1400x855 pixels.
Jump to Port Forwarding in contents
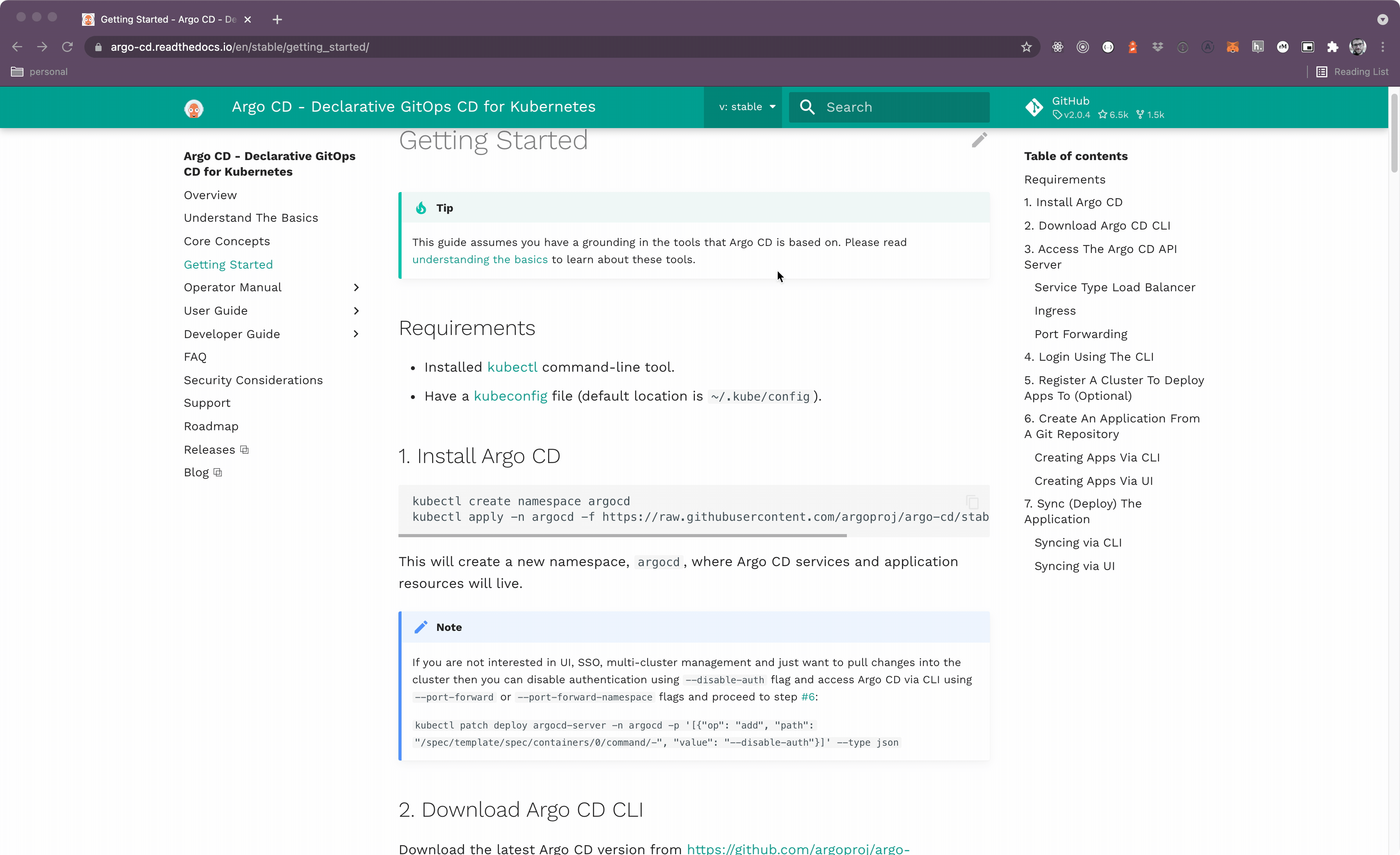[x=1081, y=334]
